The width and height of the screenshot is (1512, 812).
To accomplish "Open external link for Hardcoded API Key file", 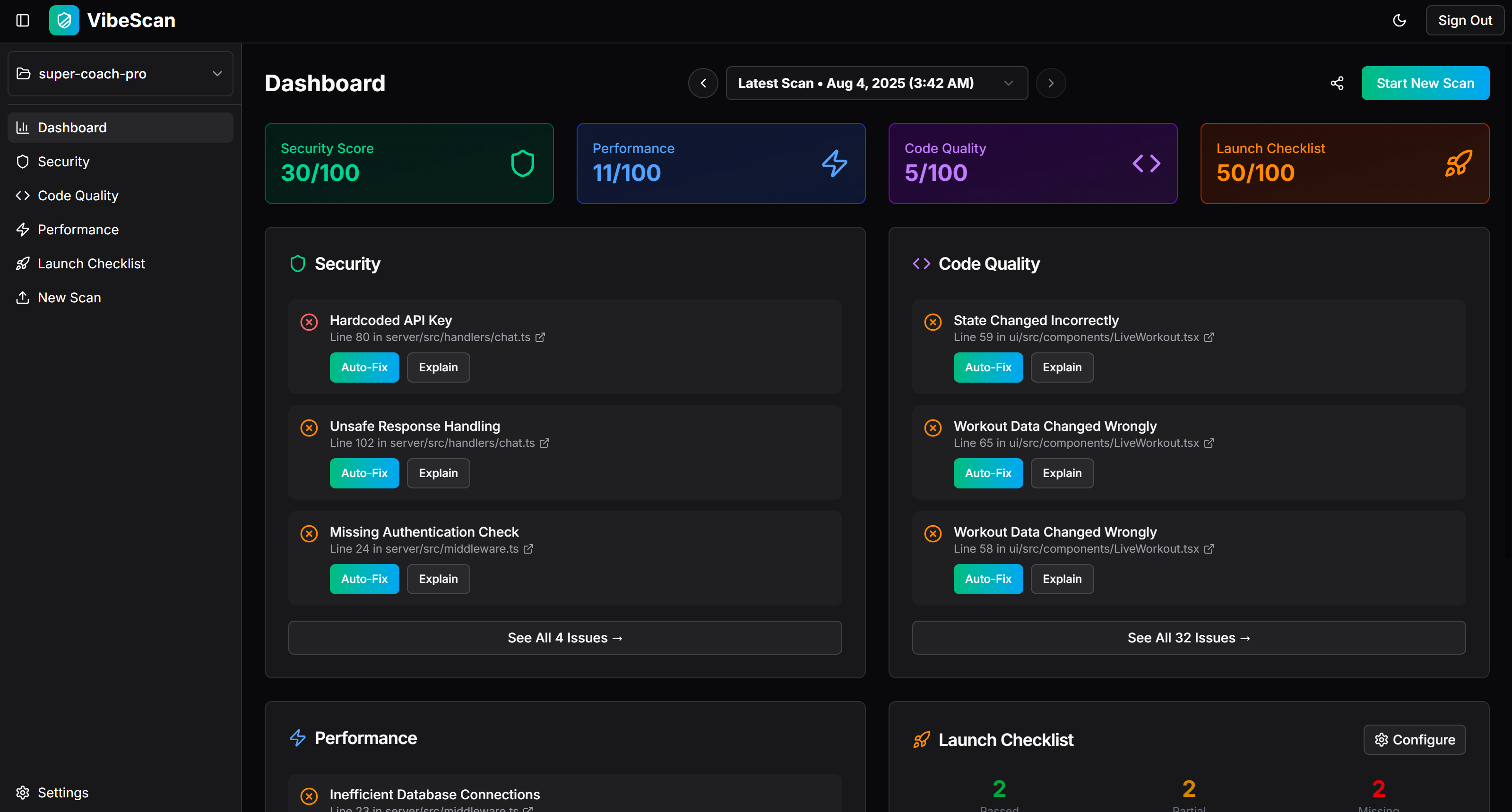I will [x=540, y=337].
